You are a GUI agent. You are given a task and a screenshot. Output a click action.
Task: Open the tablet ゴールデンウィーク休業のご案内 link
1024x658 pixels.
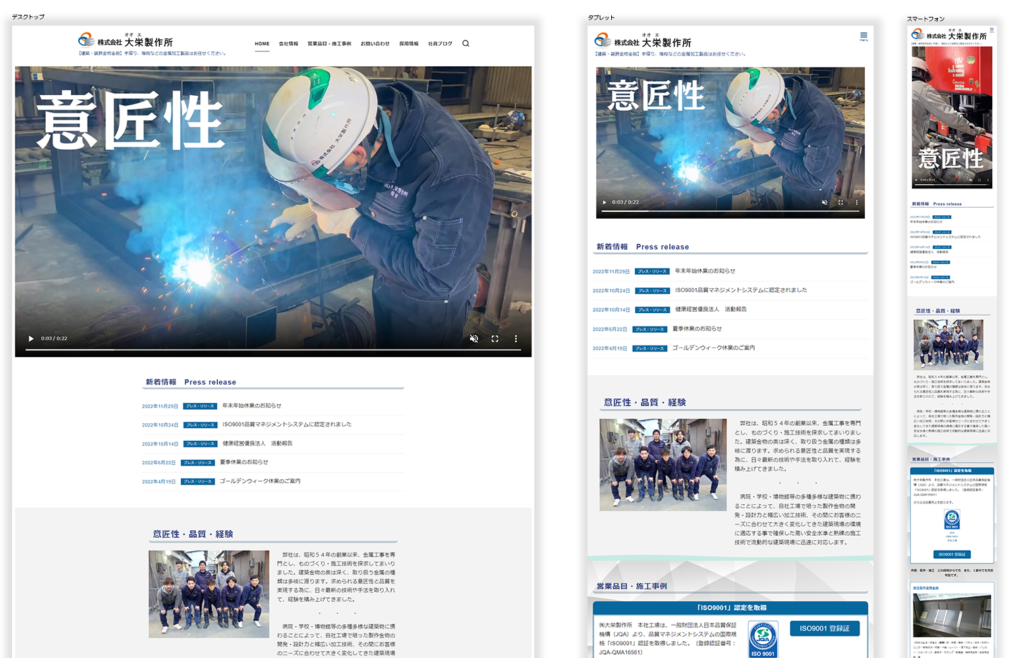713,348
